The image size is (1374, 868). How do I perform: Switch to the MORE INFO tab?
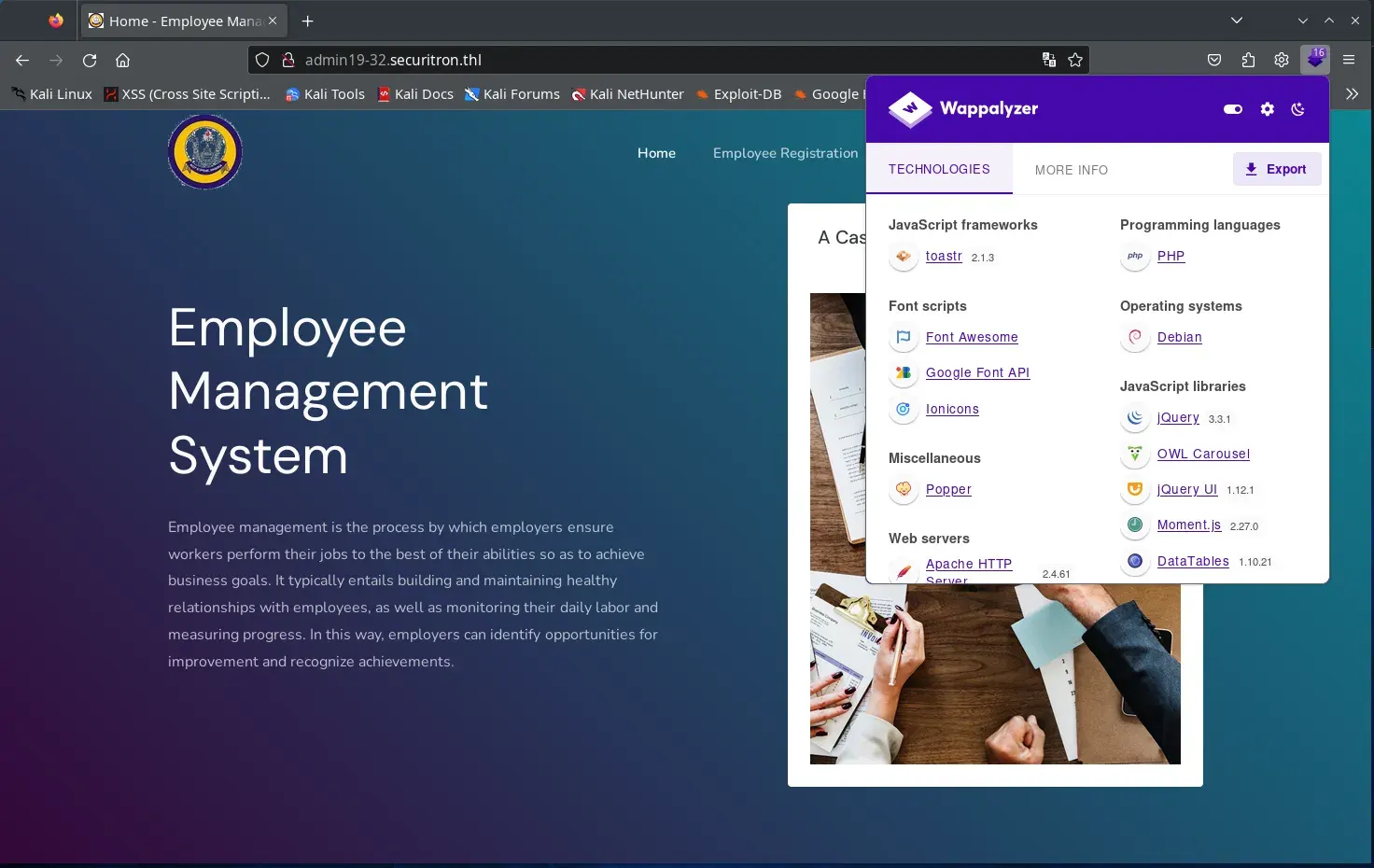(x=1072, y=170)
